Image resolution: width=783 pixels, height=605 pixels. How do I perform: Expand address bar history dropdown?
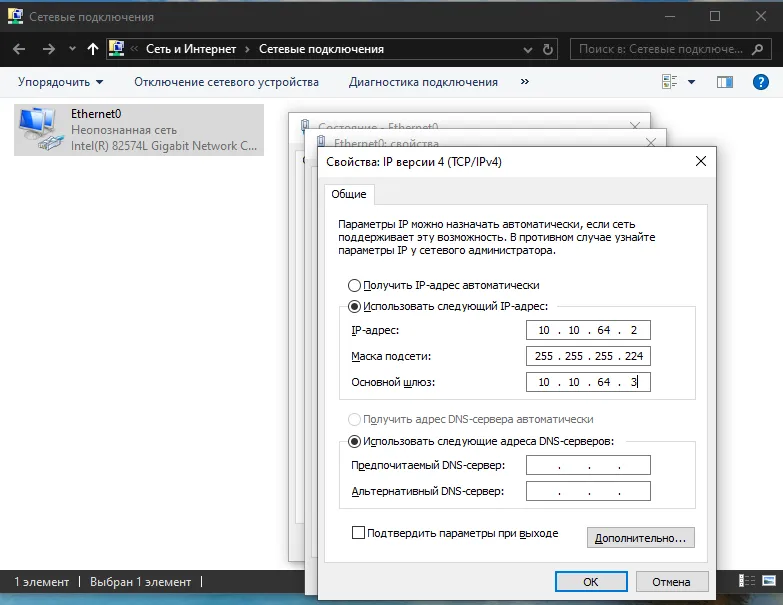point(528,49)
